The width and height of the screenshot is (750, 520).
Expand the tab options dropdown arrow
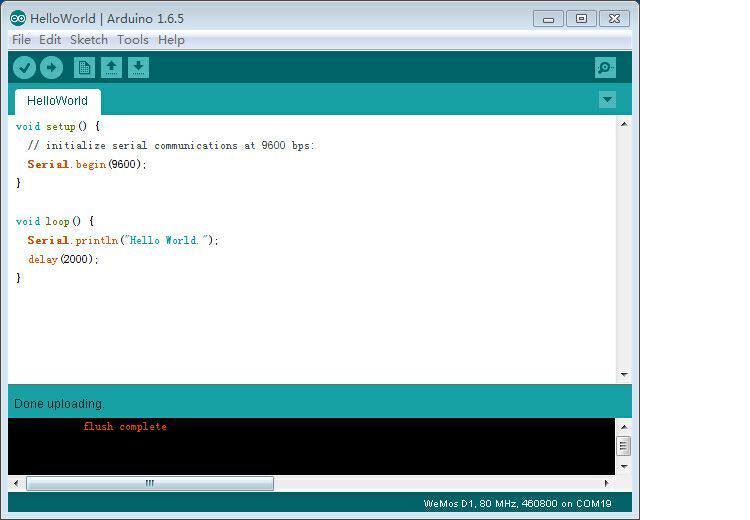(x=607, y=100)
